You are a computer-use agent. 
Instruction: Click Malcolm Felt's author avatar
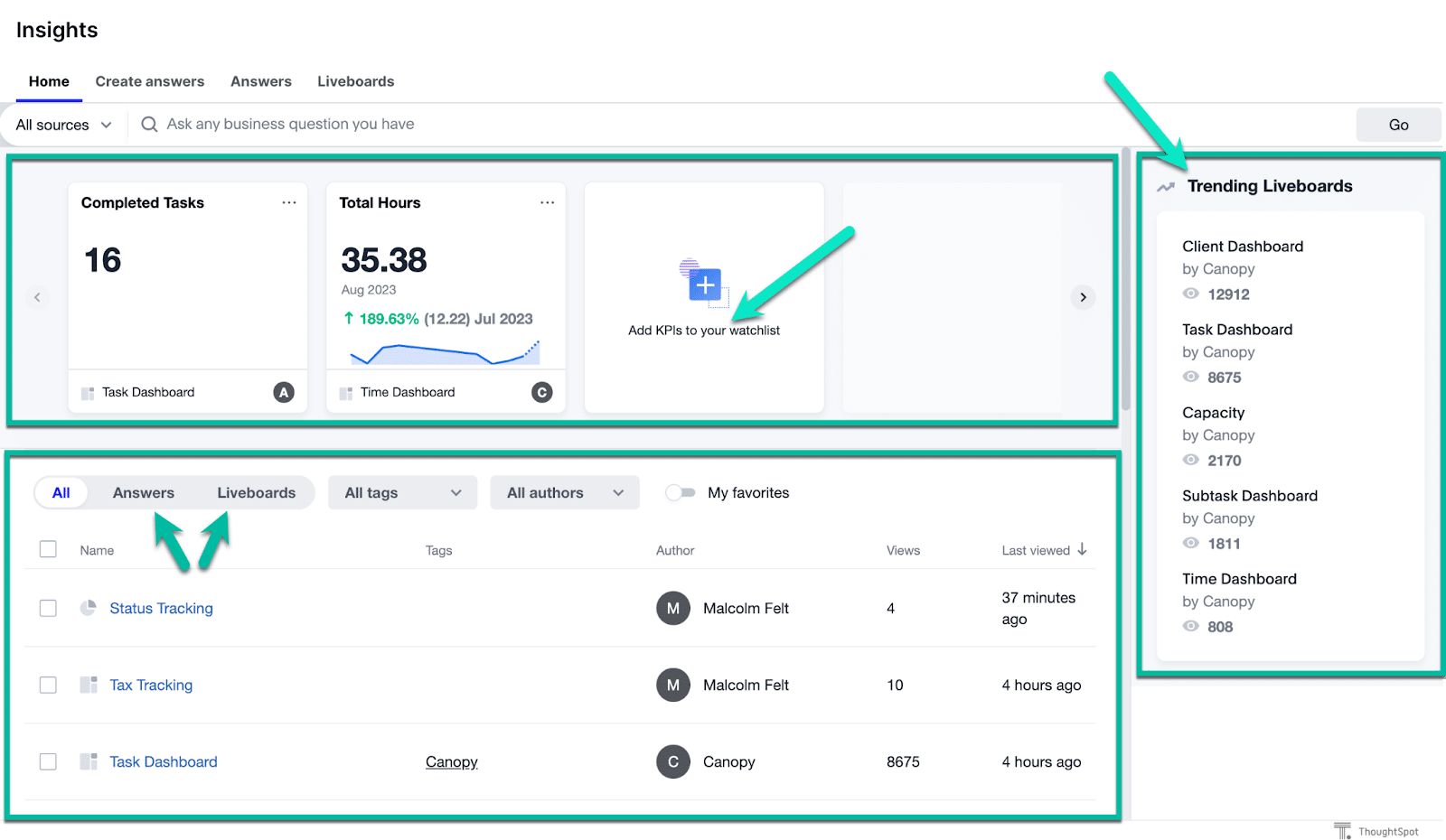pyautogui.click(x=672, y=608)
